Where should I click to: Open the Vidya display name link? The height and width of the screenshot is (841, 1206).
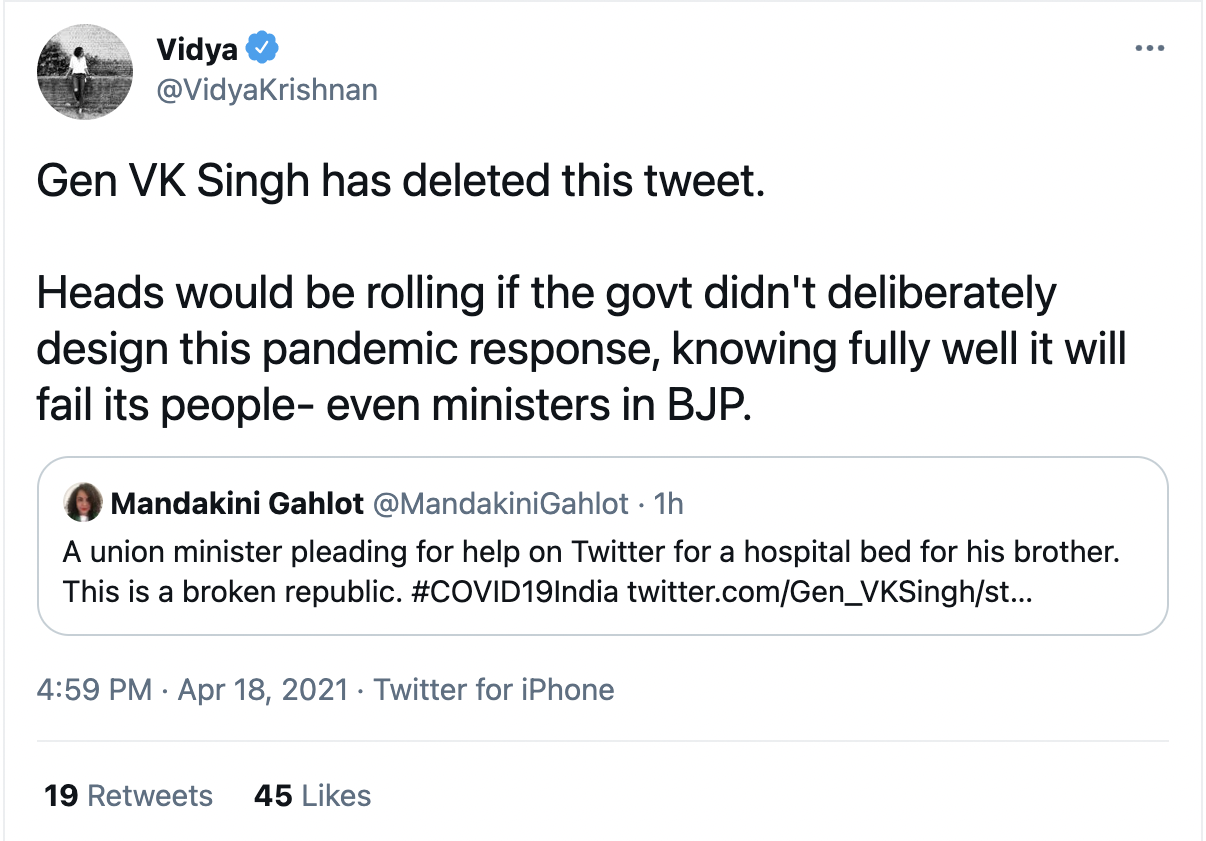[197, 48]
